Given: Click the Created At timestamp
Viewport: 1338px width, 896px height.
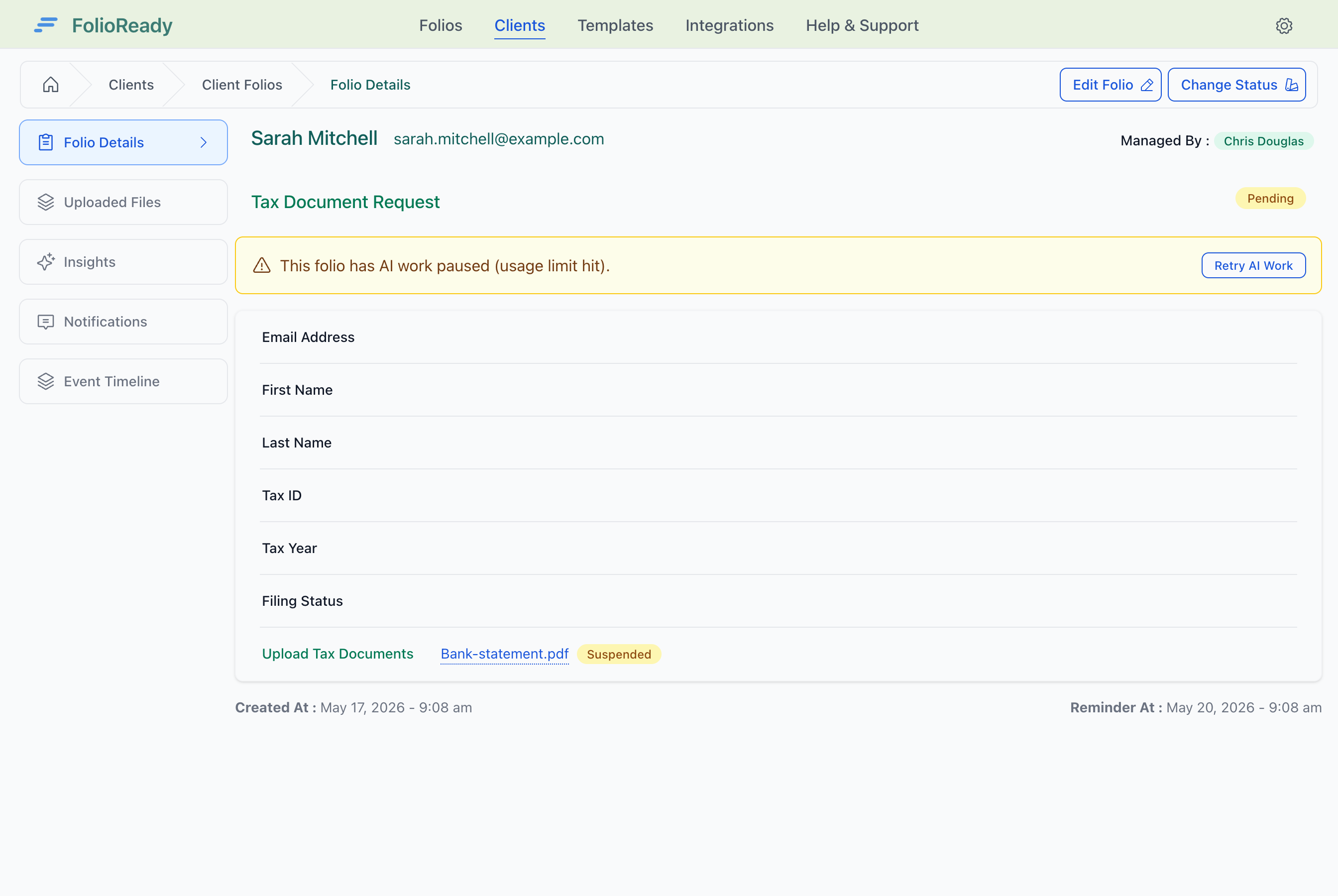Looking at the screenshot, I should [353, 707].
